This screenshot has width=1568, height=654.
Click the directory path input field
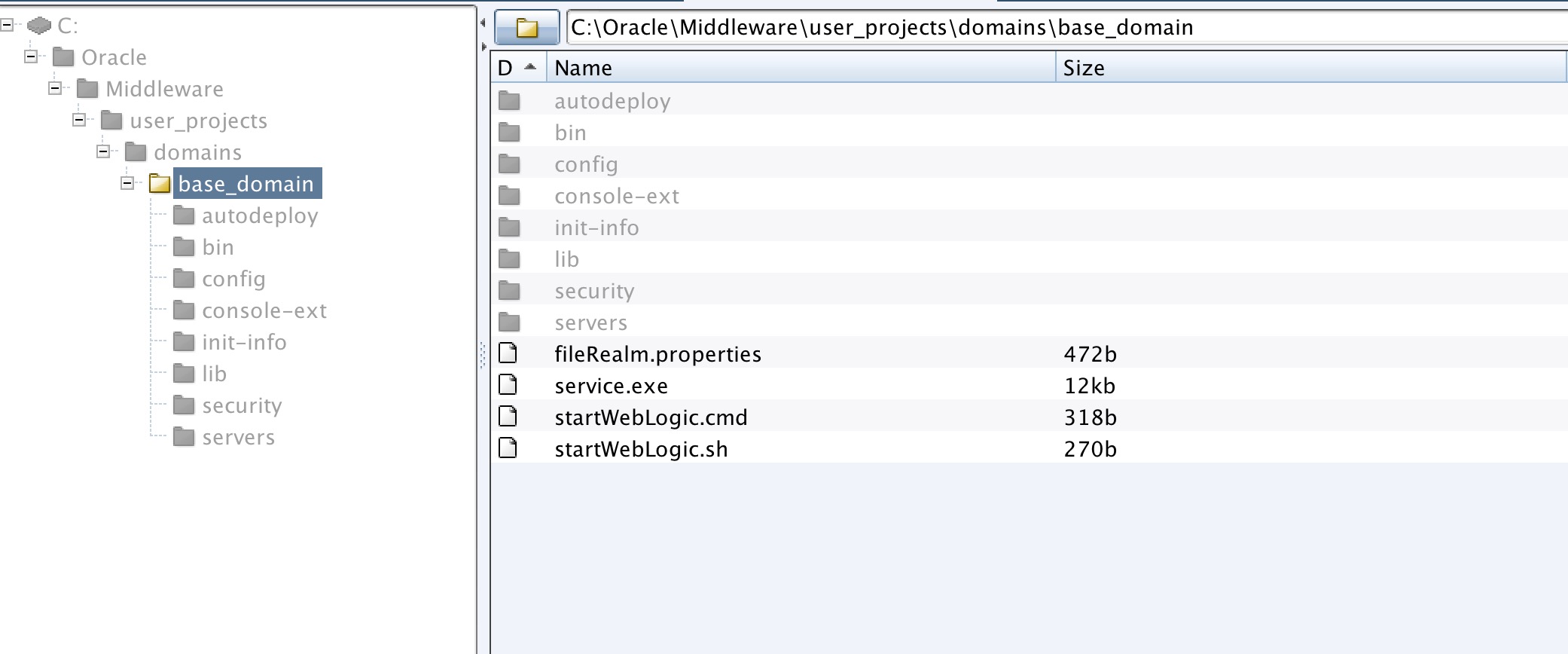coord(1067,27)
